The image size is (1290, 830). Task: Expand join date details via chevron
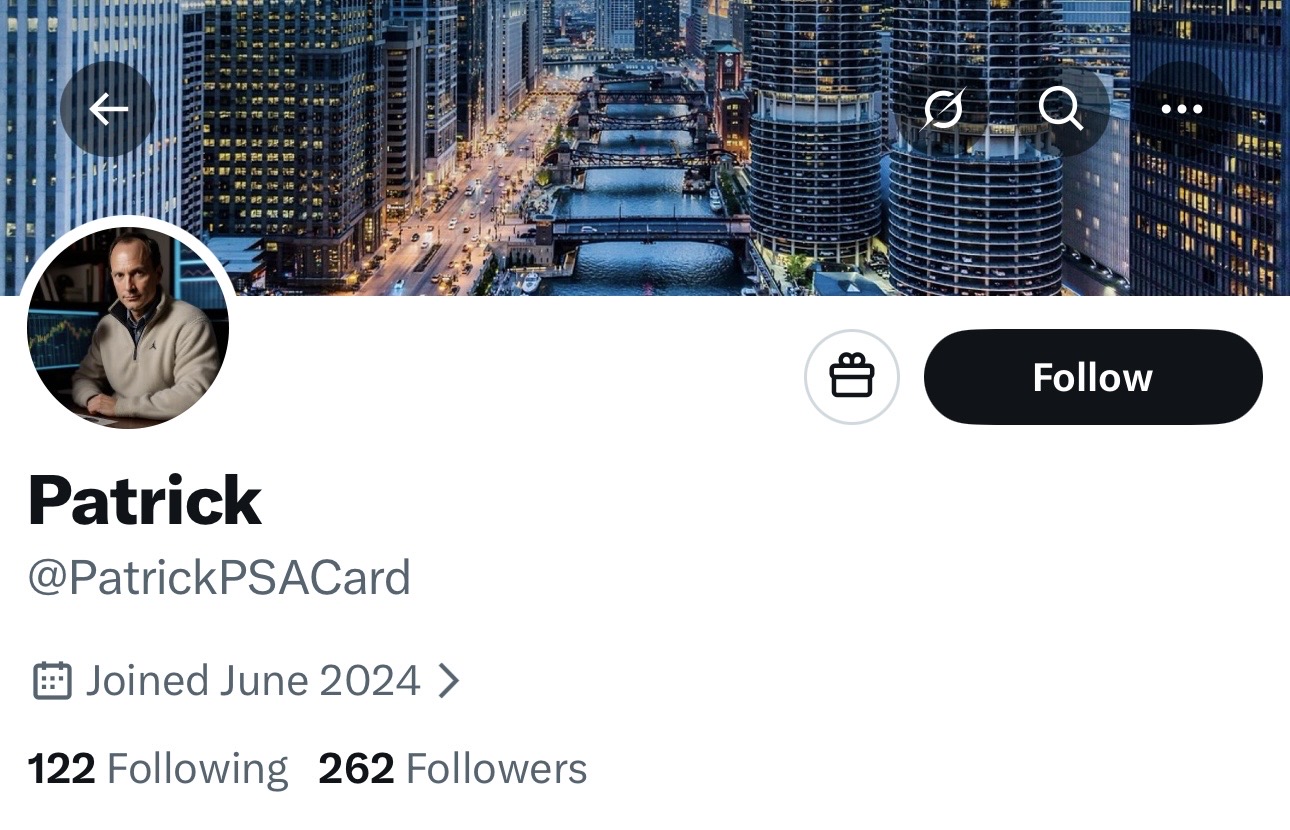coord(450,681)
